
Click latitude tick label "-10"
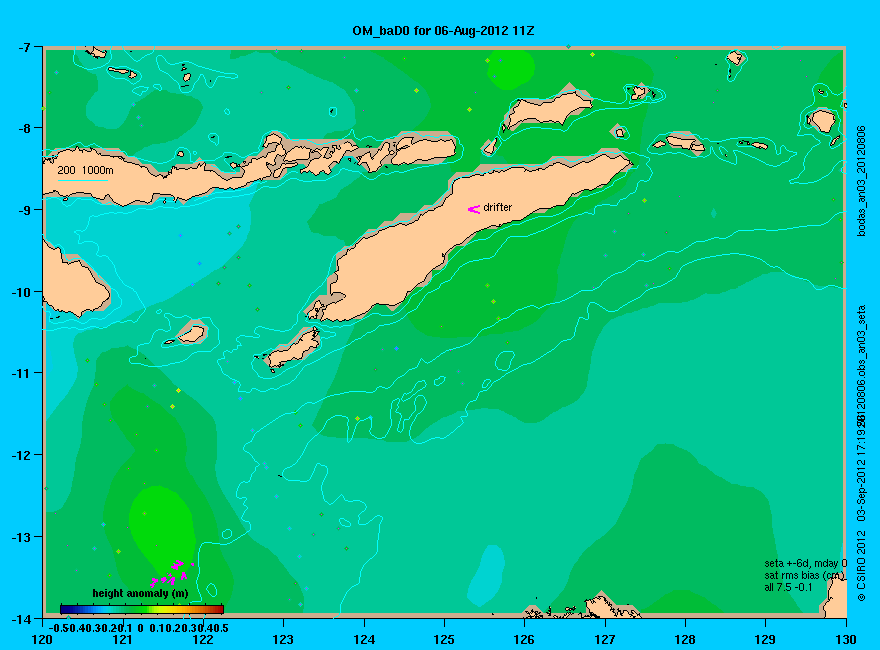[21, 292]
